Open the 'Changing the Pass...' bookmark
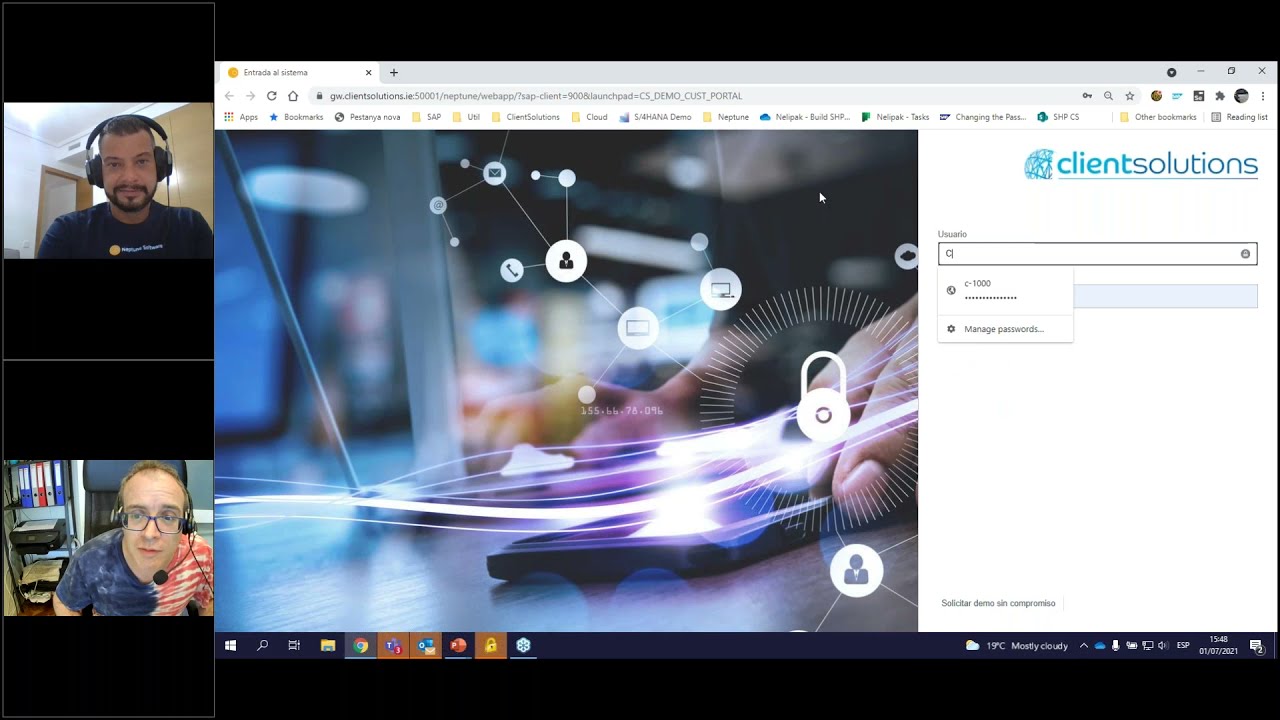 pos(983,117)
